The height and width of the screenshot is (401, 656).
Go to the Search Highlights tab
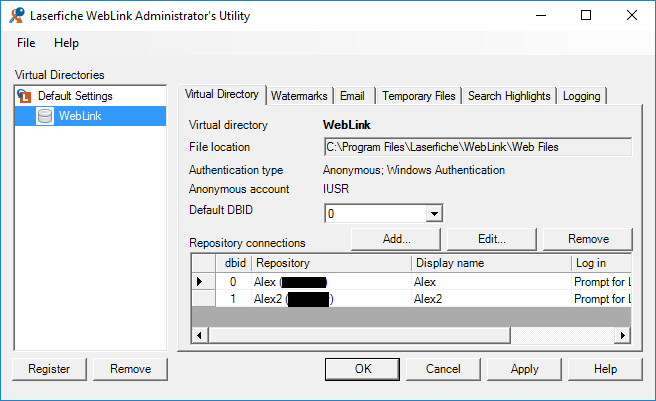coord(509,96)
